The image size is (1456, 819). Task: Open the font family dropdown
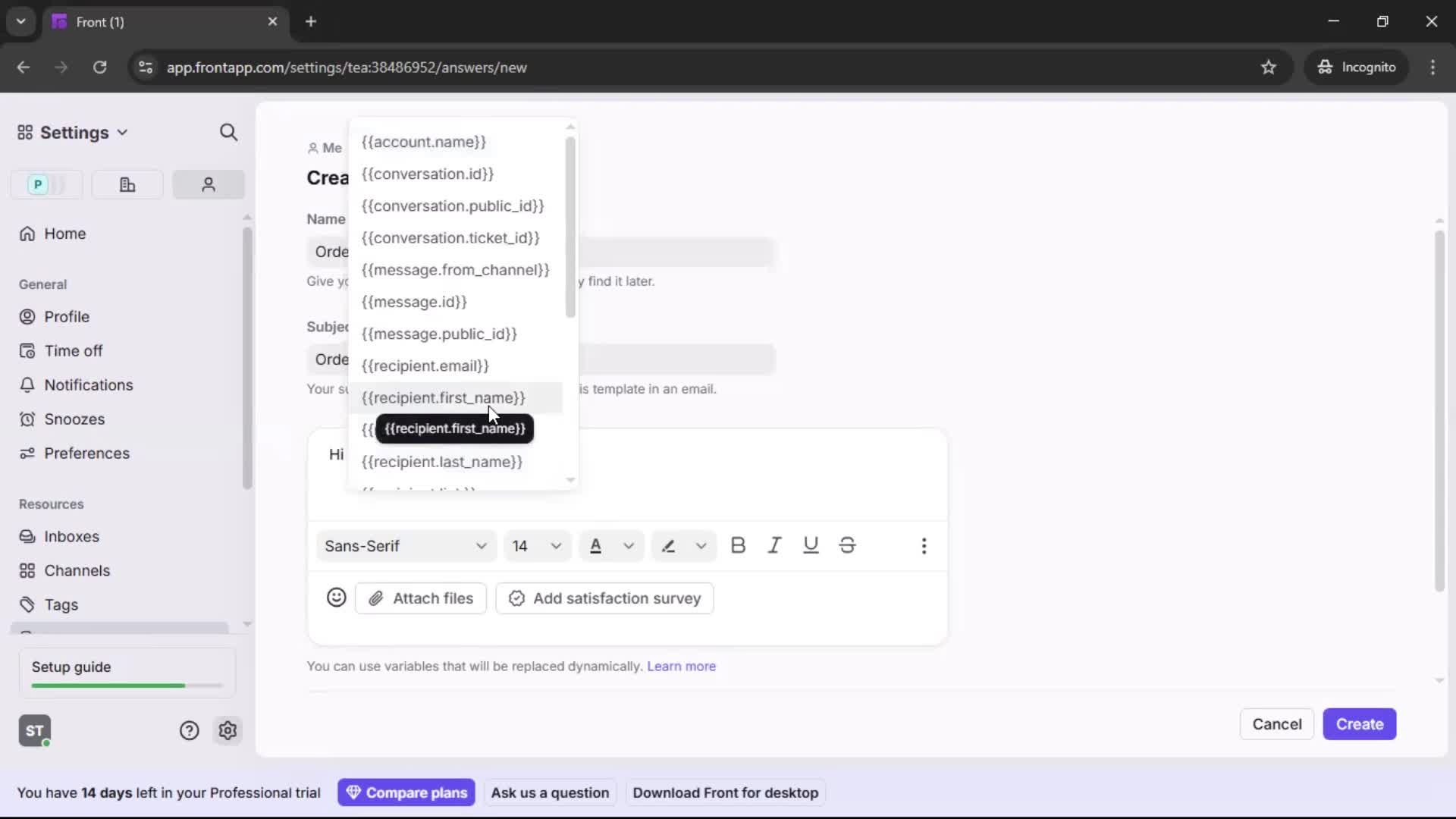click(406, 545)
